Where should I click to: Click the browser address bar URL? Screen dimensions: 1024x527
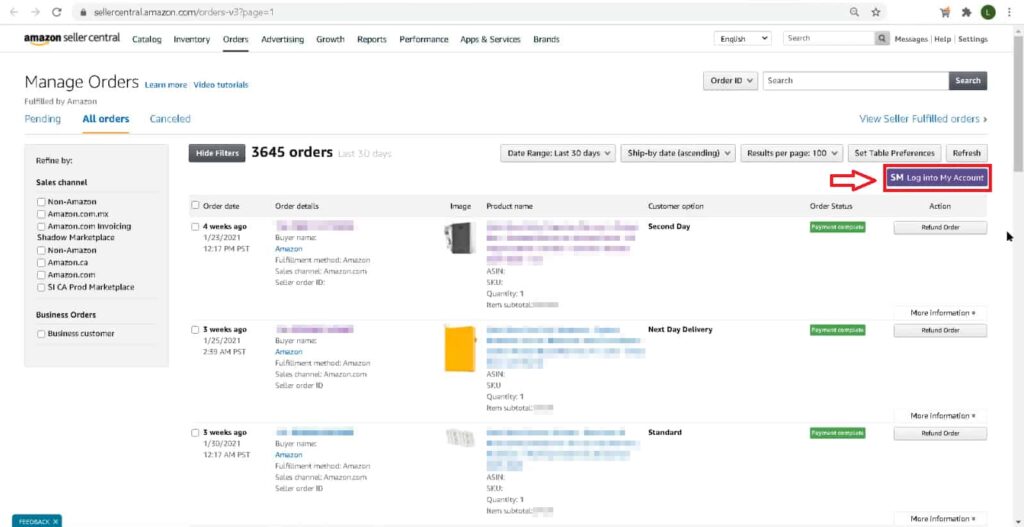point(183,12)
